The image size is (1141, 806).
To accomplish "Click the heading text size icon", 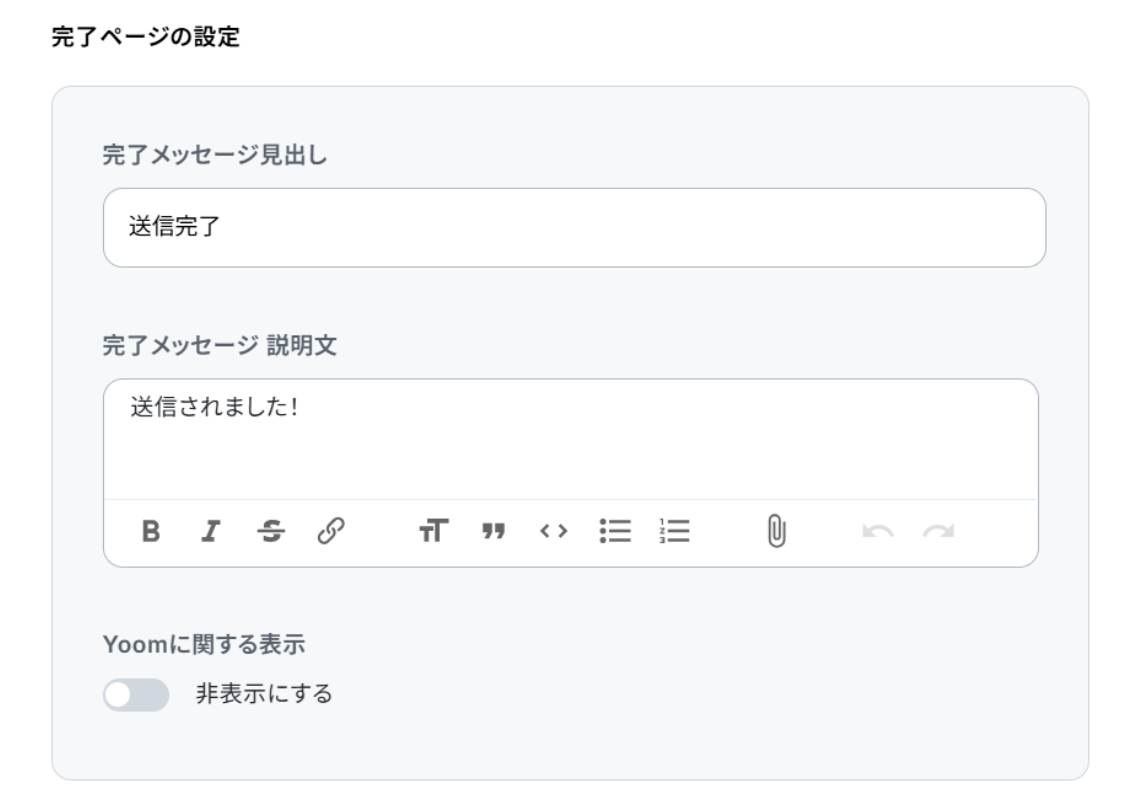I will (x=432, y=530).
